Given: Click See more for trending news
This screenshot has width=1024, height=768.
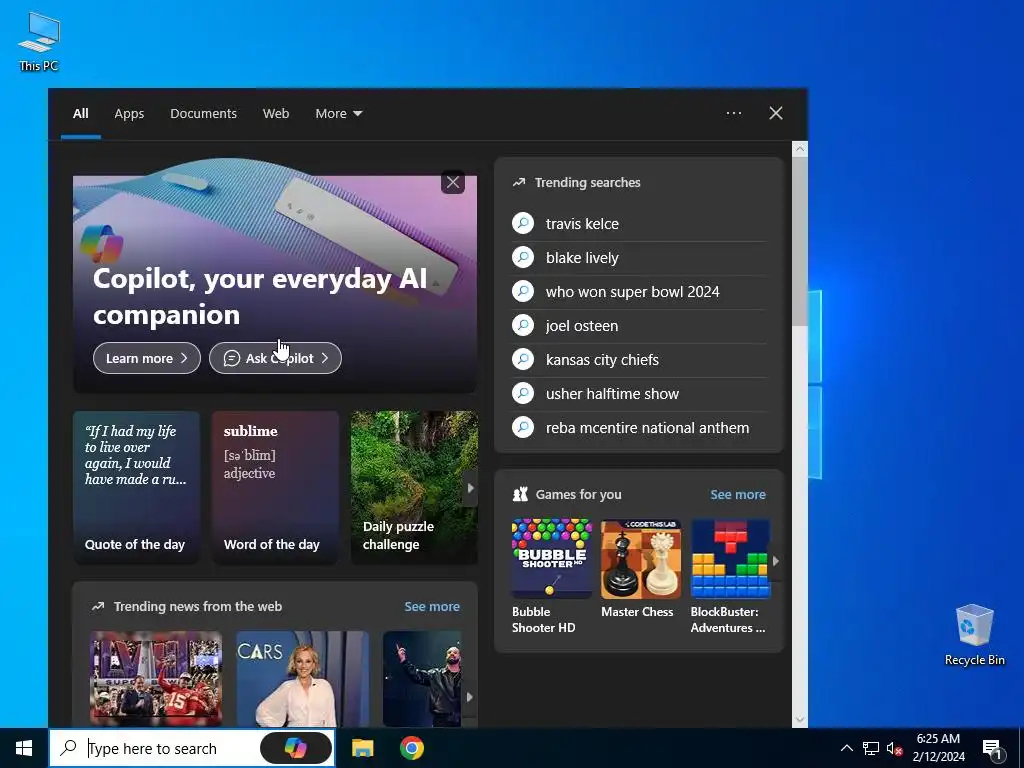Looking at the screenshot, I should pos(432,606).
